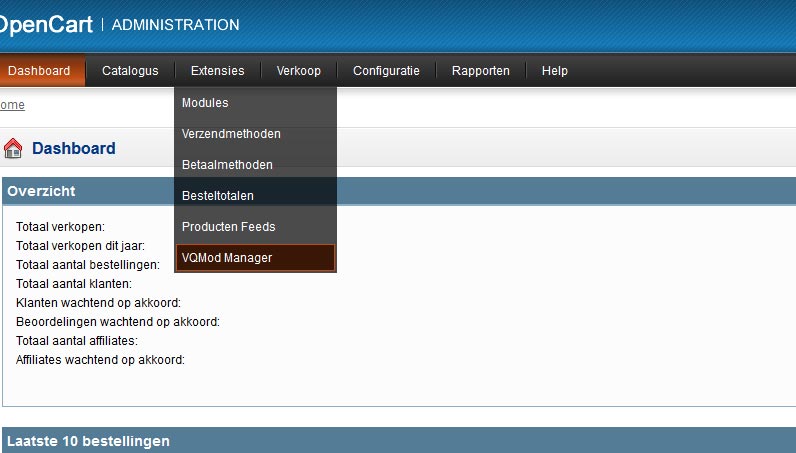Viewport: 796px width, 453px height.
Task: Open the Rapporten menu
Action: [481, 71]
